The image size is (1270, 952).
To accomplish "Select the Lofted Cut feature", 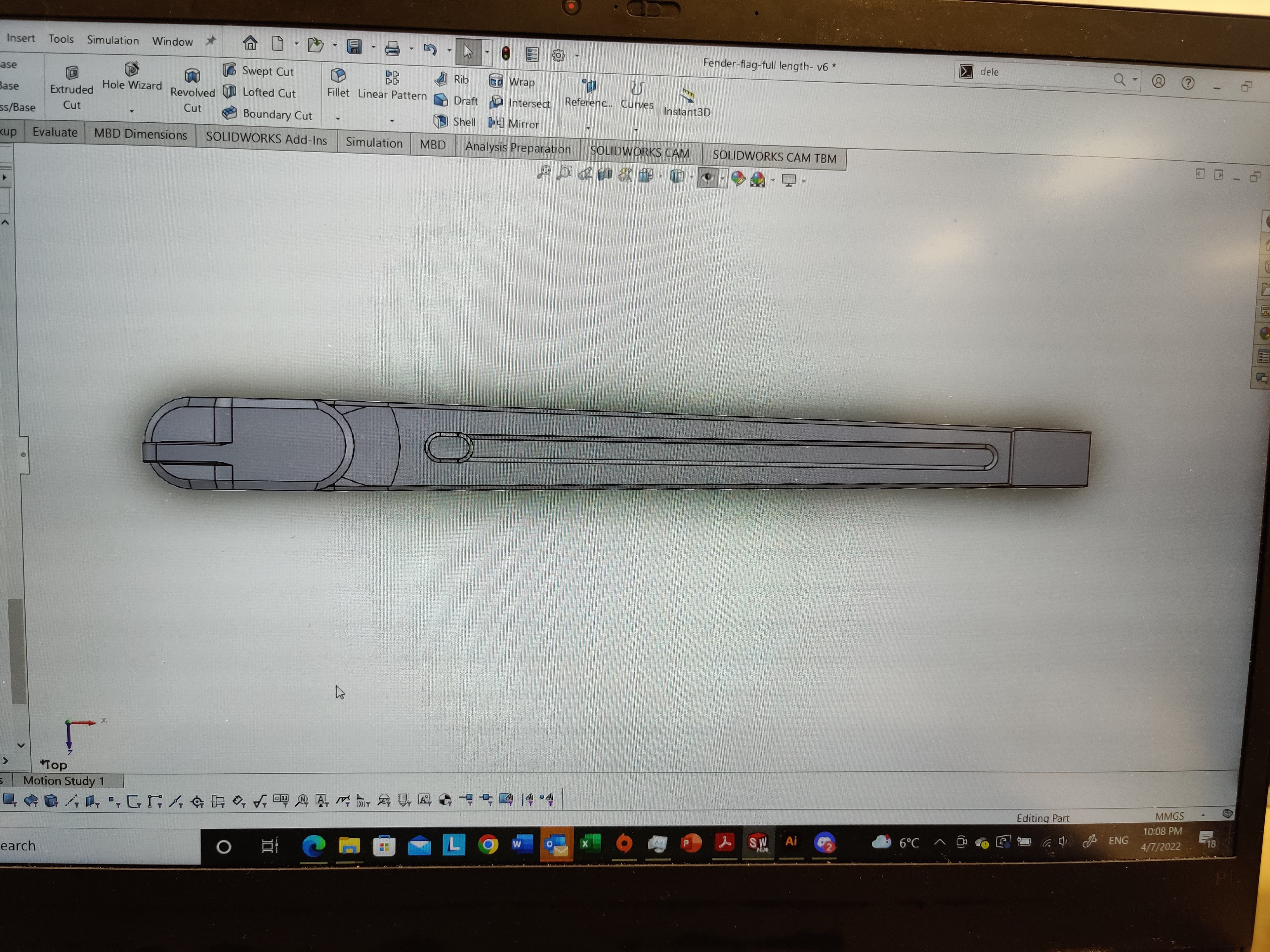I will 259,92.
